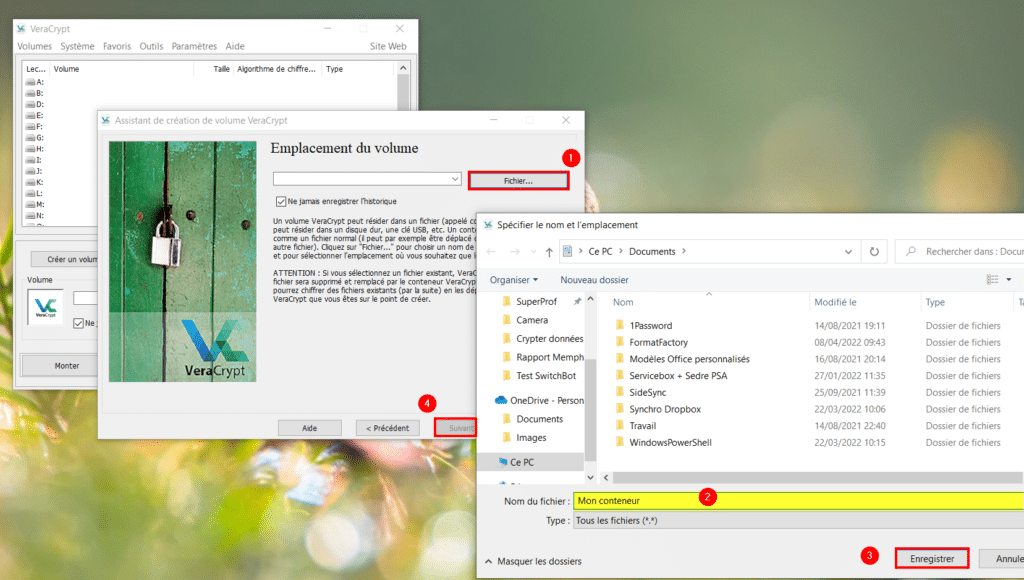The height and width of the screenshot is (580, 1024).
Task: Click the view layout icon in the save dialog
Action: pyautogui.click(x=992, y=280)
